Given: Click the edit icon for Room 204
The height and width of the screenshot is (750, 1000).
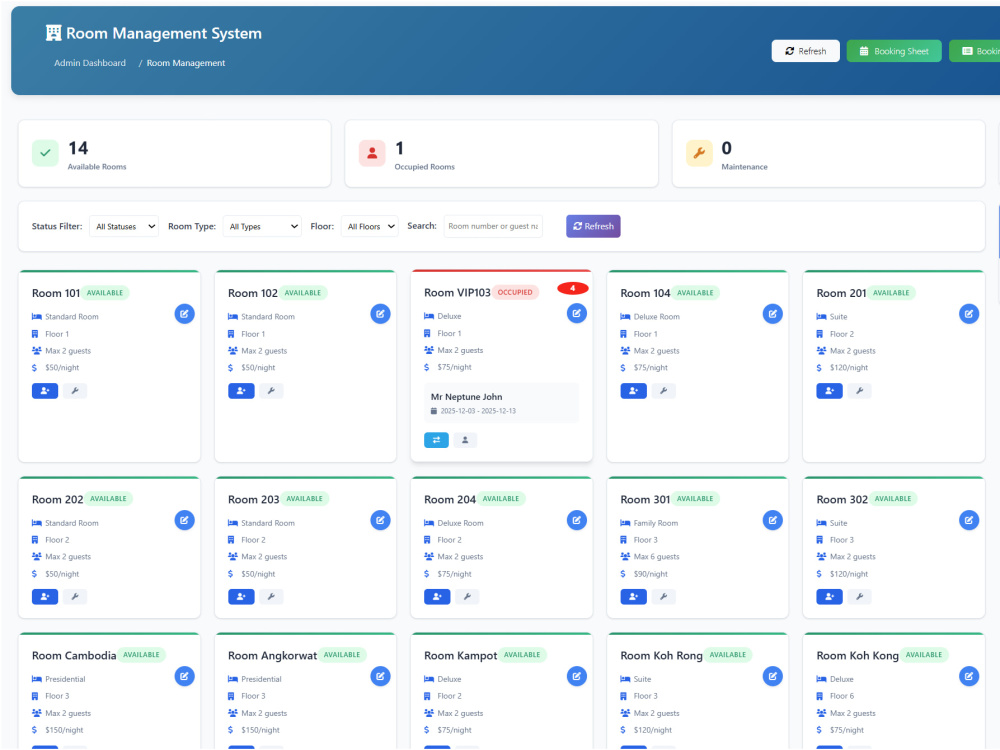Looking at the screenshot, I should [577, 520].
